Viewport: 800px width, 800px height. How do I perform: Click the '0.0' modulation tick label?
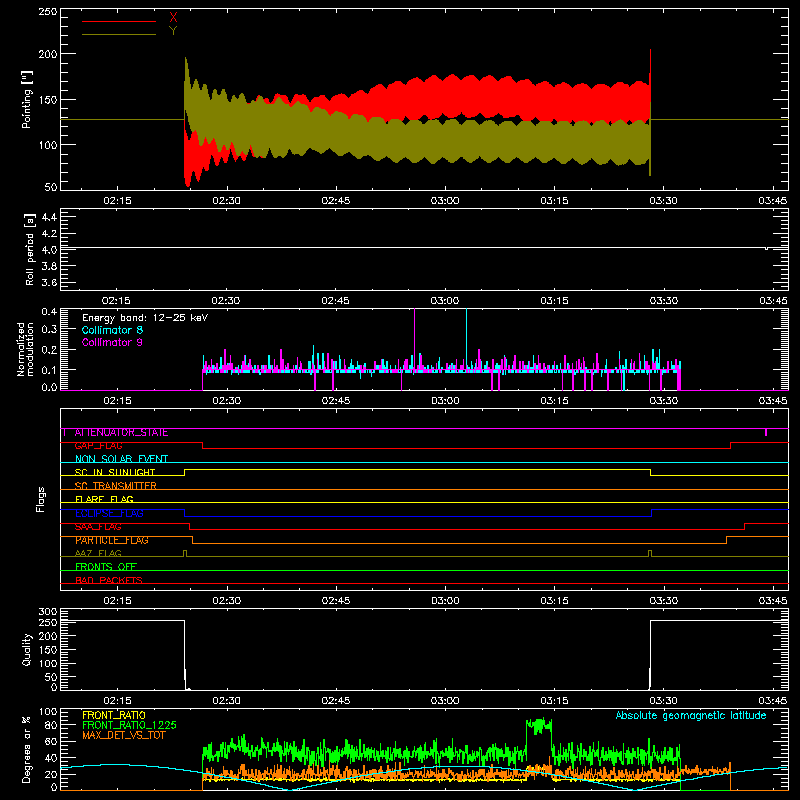coord(49,387)
